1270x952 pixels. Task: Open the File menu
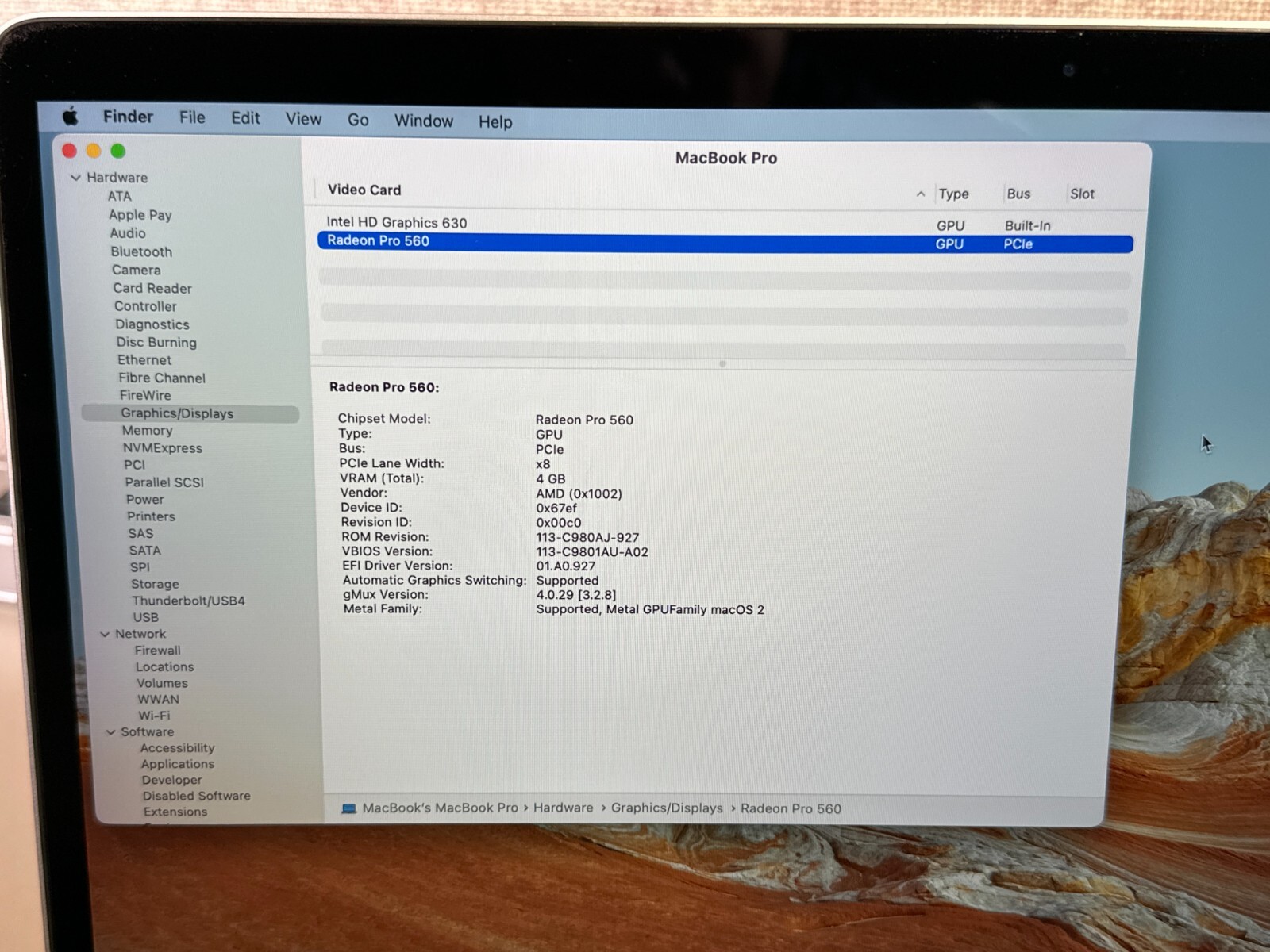[x=192, y=117]
